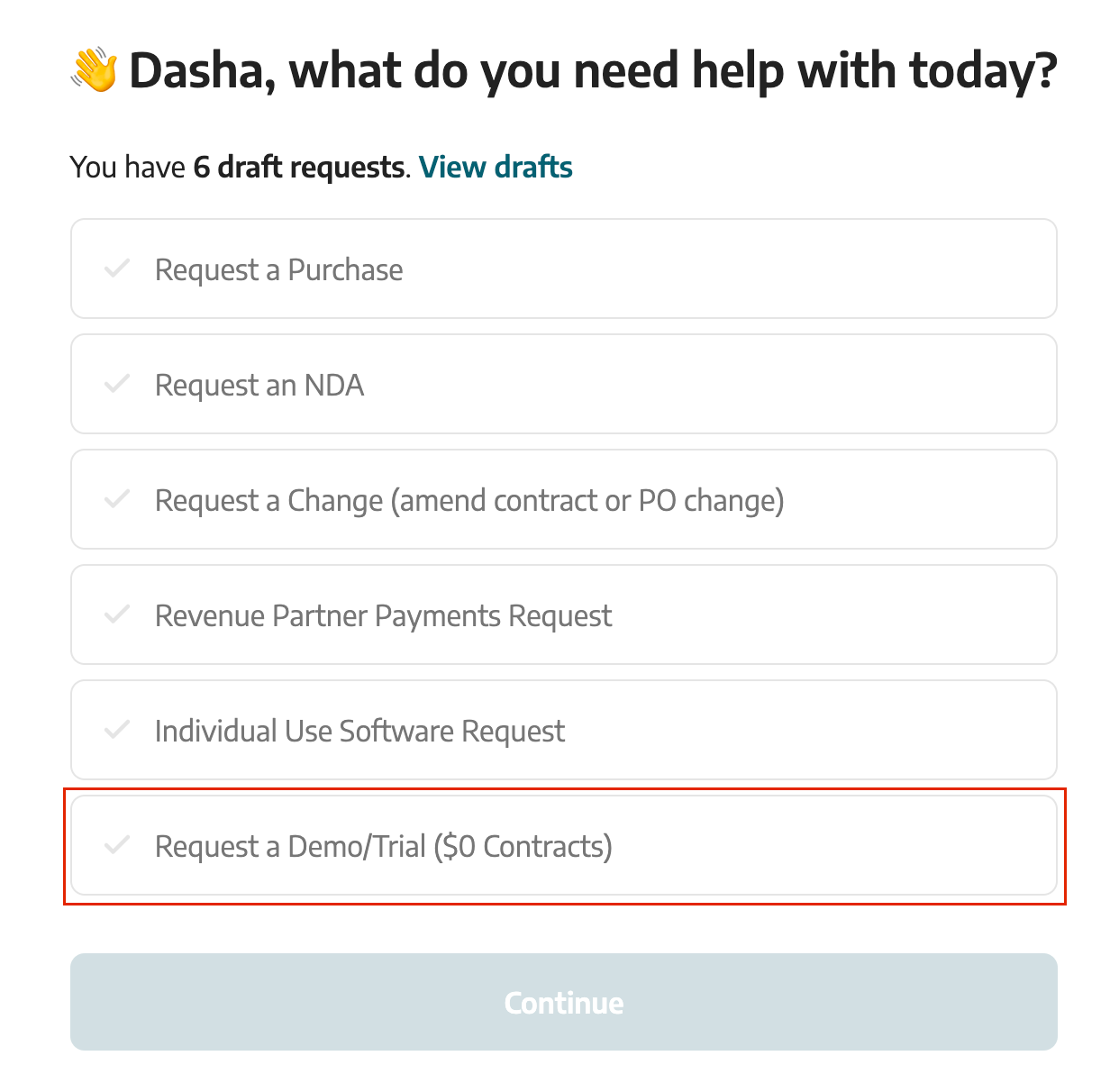This screenshot has height=1092, width=1119.
Task: Click checkmark icon beside Individual Use Software Request
Action: [117, 730]
